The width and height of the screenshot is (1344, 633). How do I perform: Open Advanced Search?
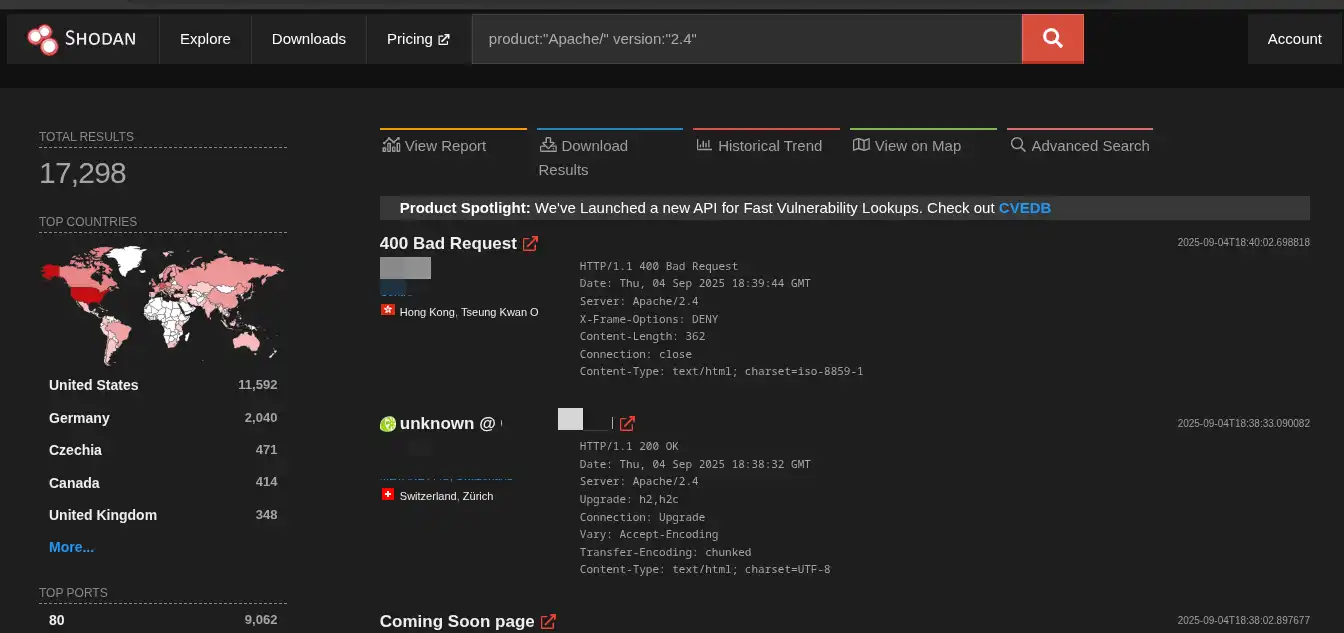[x=1080, y=146]
